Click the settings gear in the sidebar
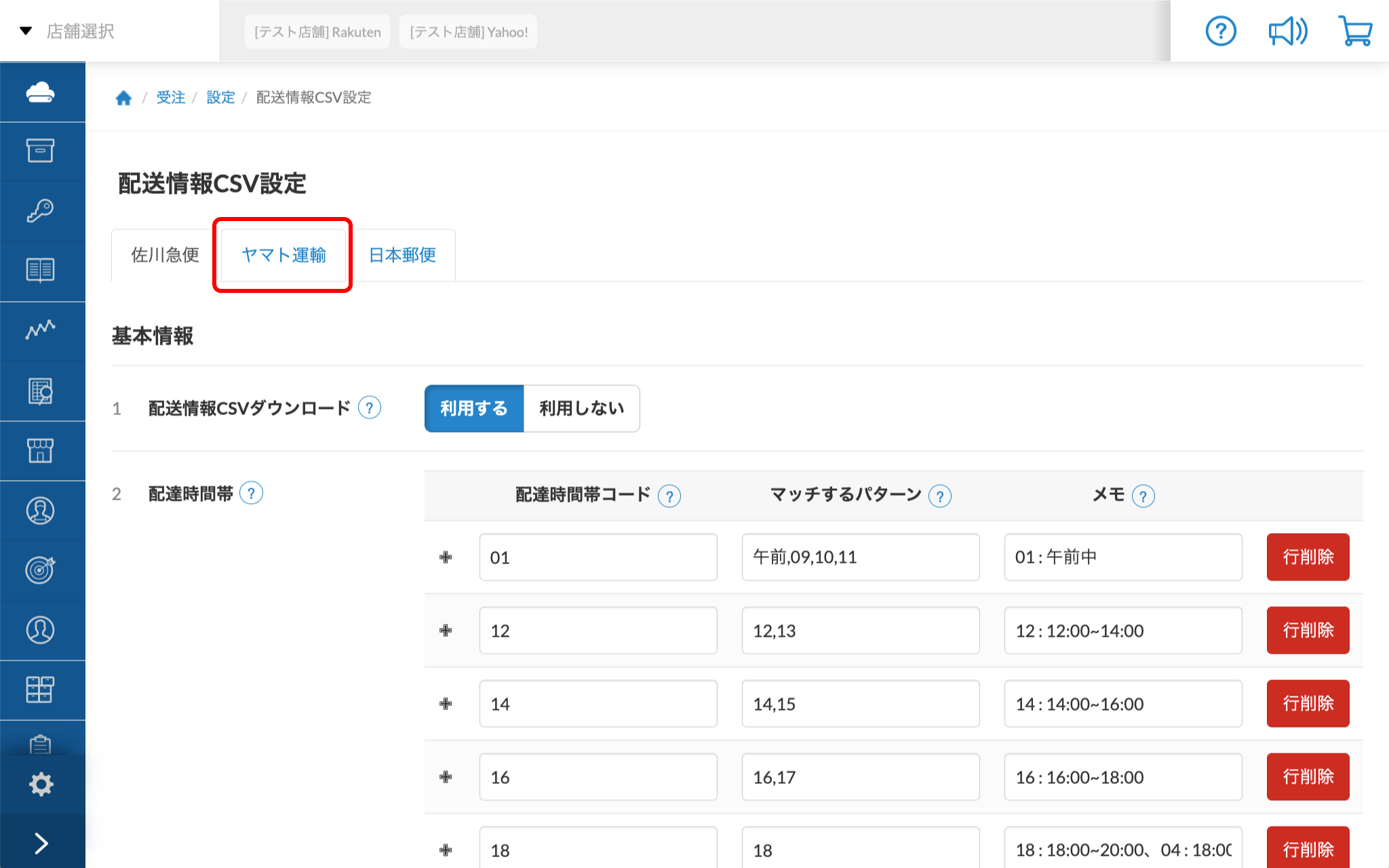Screen dimensions: 1389x868 pyautogui.click(x=42, y=784)
